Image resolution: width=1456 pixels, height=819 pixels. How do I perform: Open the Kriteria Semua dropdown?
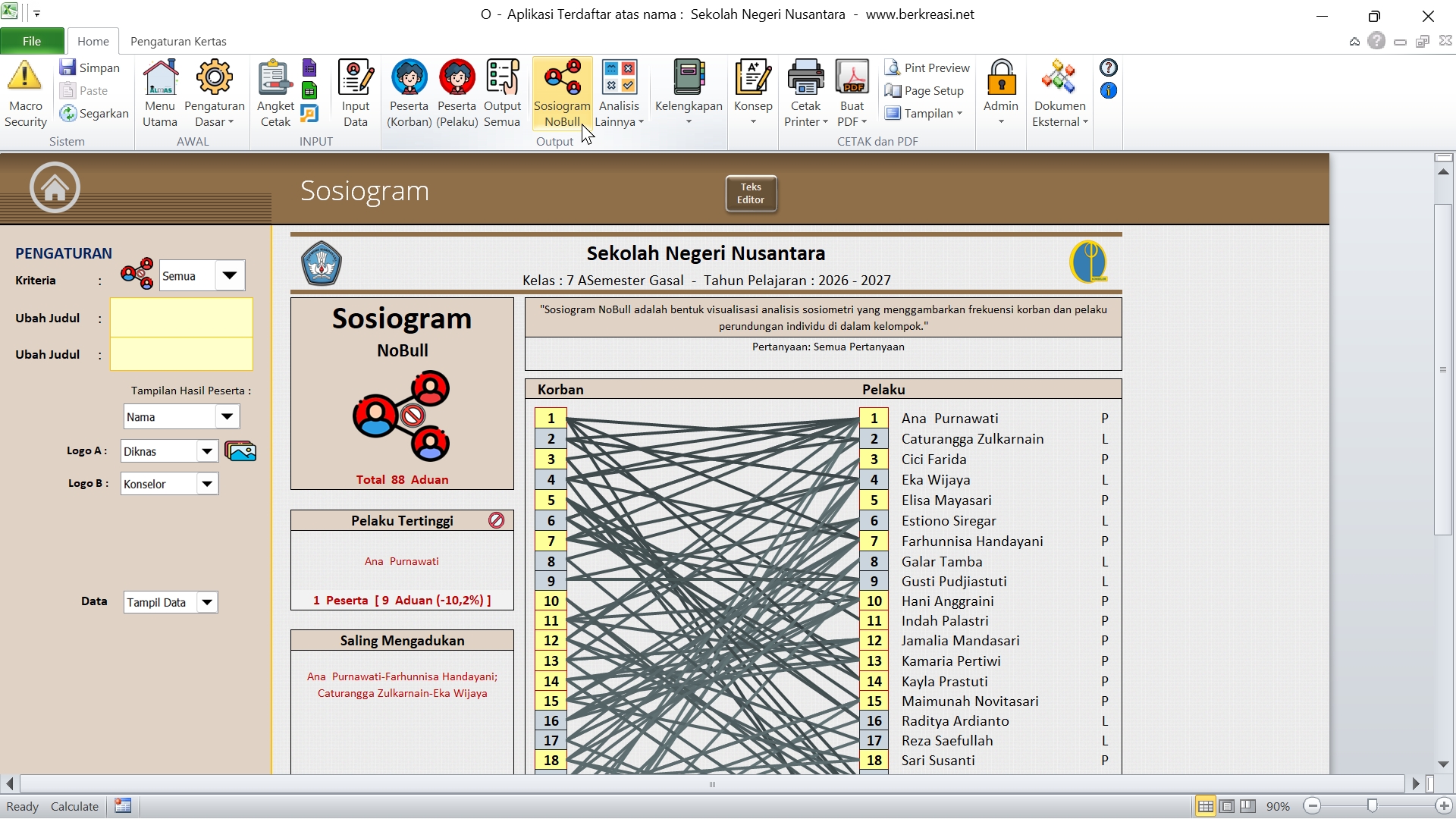coord(230,276)
